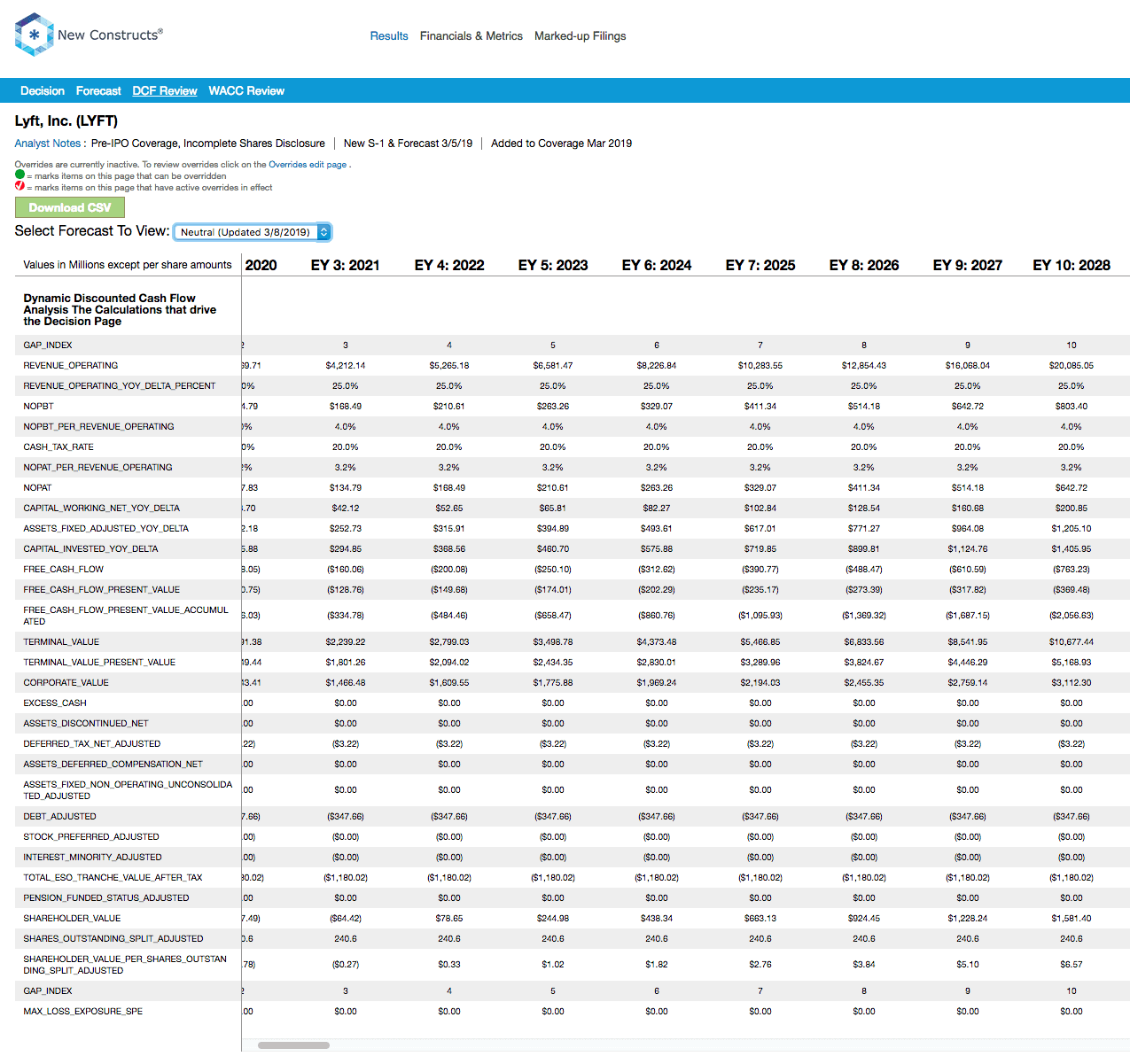Viewport: 1130px width, 1064px height.
Task: Select the ASSETS_FIXED_ADJUSTED_YOY_DELTA row label
Action: (106, 529)
